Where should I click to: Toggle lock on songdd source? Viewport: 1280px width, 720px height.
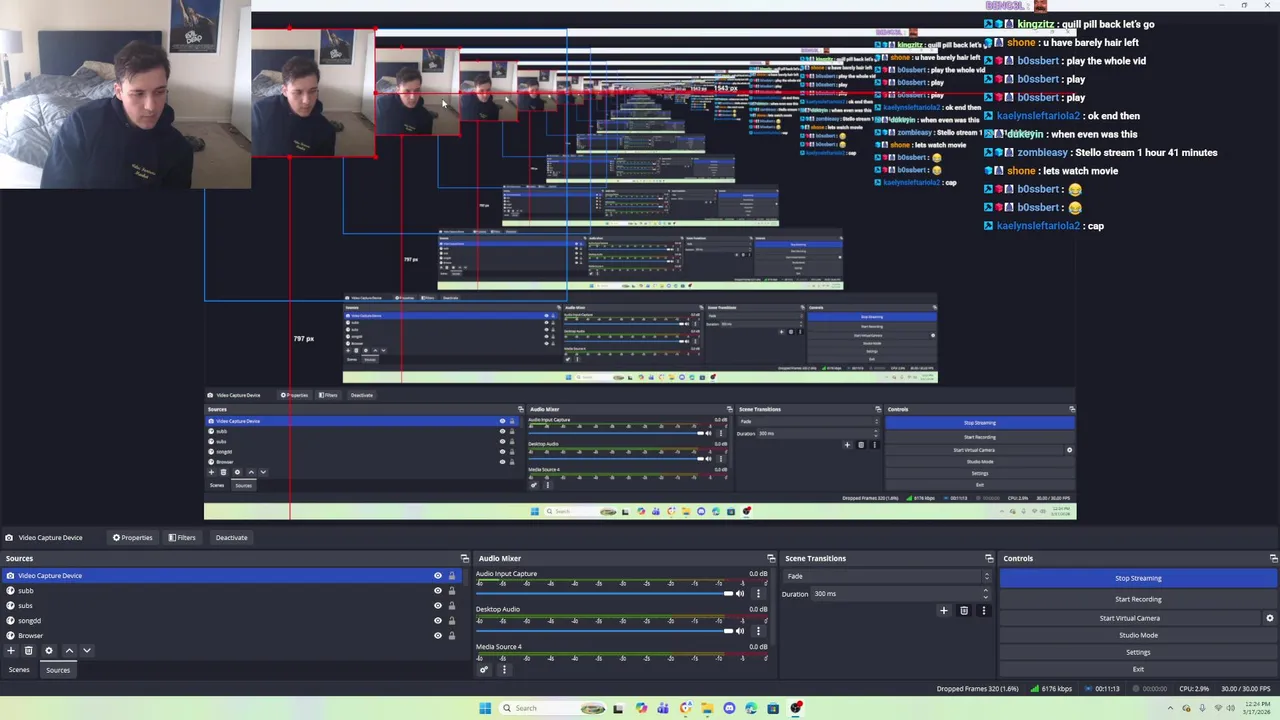pos(451,621)
